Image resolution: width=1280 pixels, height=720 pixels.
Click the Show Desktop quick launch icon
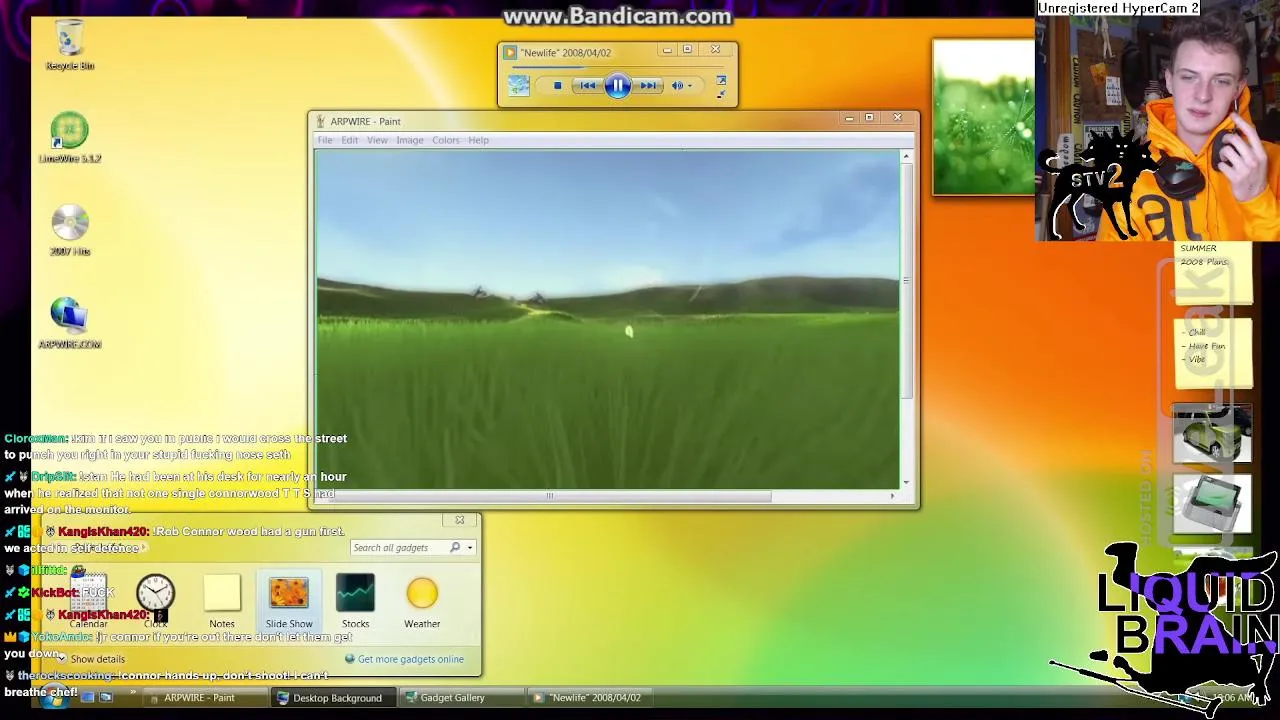coord(88,698)
